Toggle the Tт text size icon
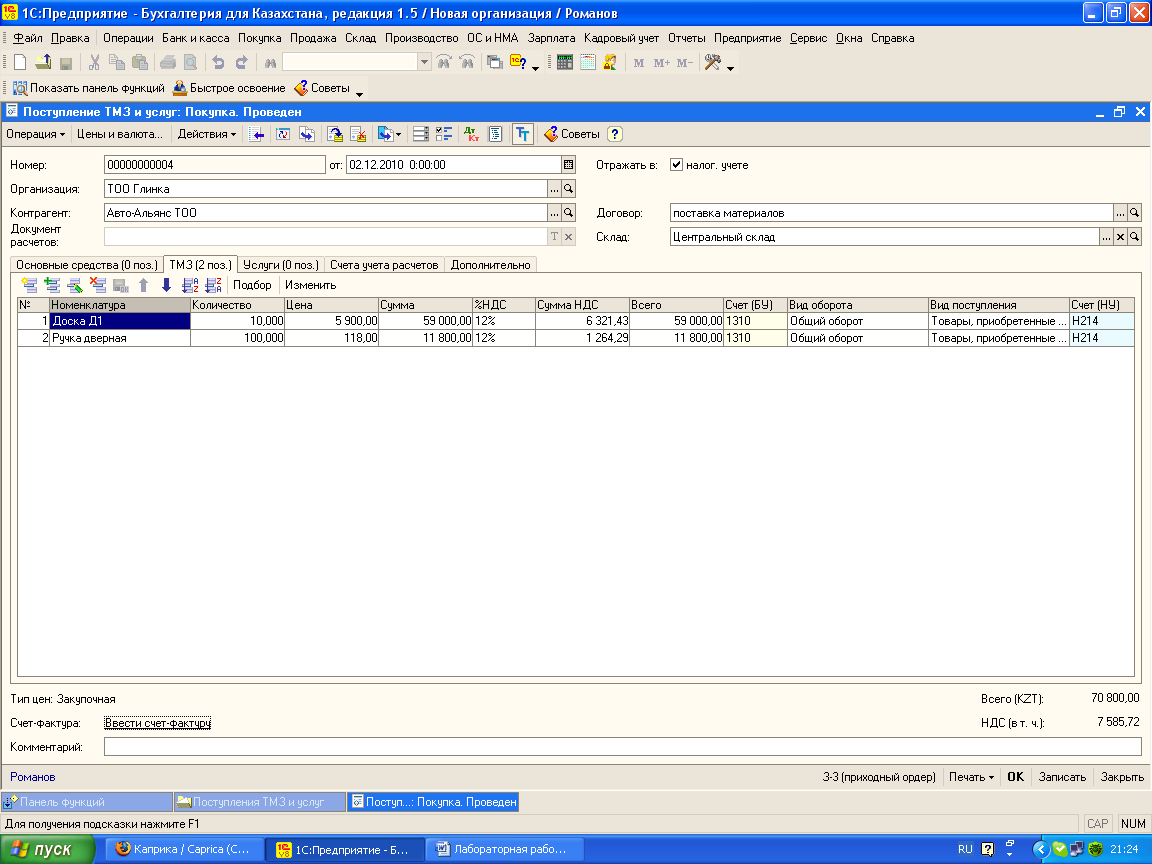Image resolution: width=1152 pixels, height=864 pixels. coord(522,134)
